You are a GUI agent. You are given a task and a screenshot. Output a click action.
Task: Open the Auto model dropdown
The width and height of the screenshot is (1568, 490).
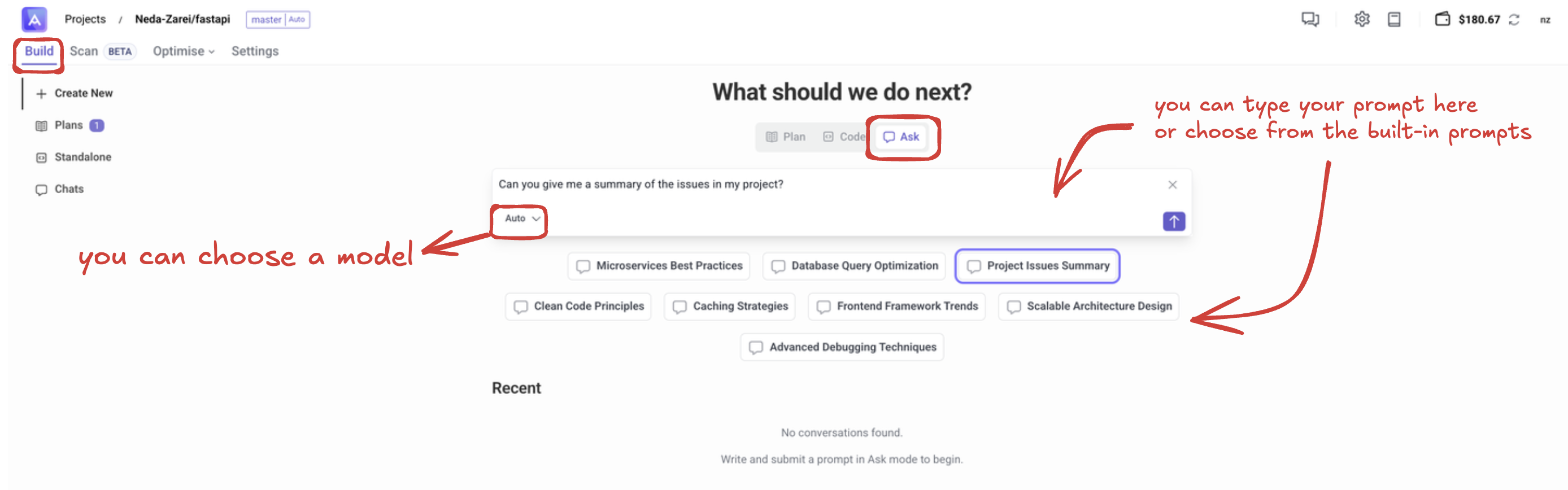point(522,218)
